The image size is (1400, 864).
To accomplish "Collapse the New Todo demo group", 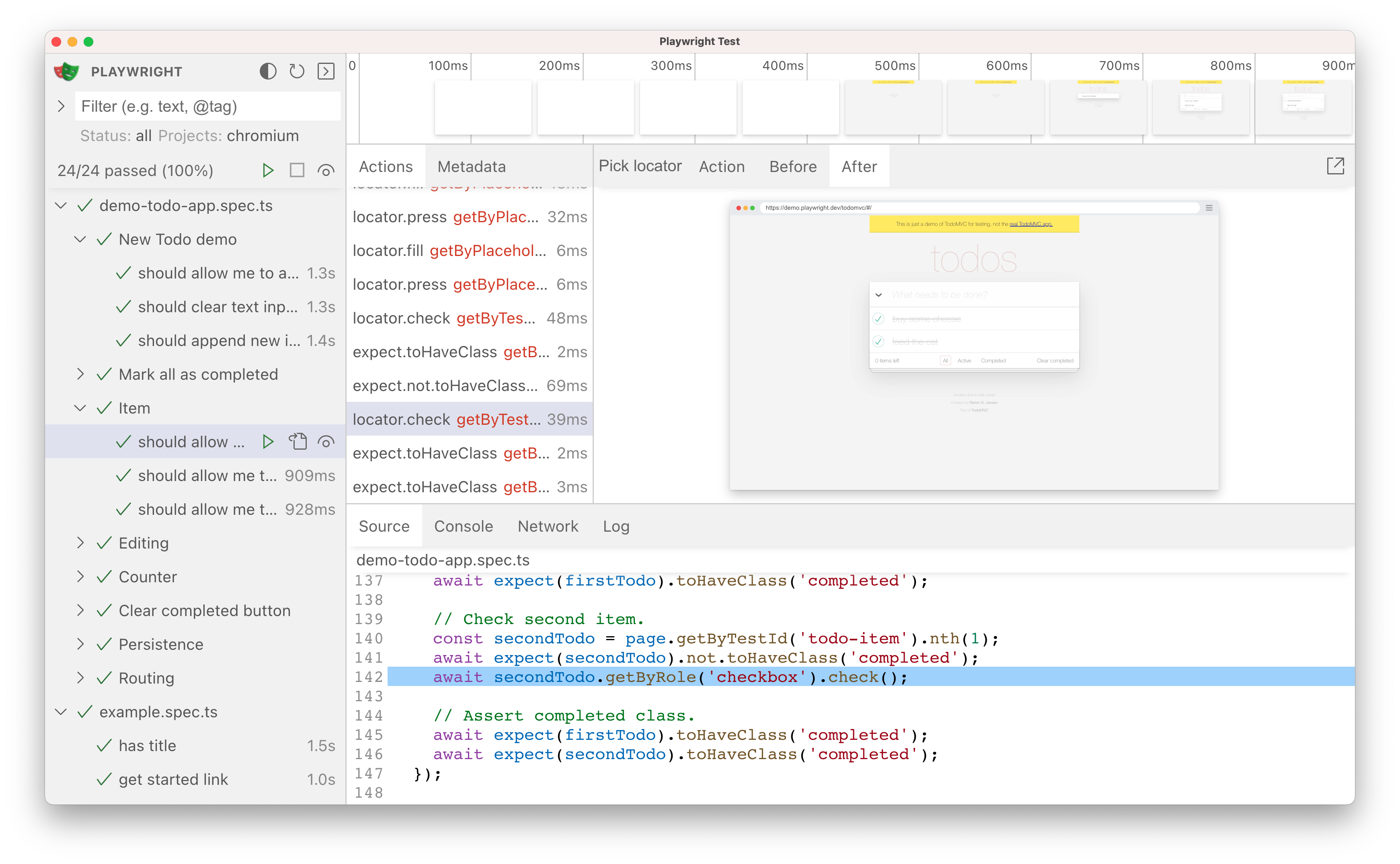I will pyautogui.click(x=80, y=240).
